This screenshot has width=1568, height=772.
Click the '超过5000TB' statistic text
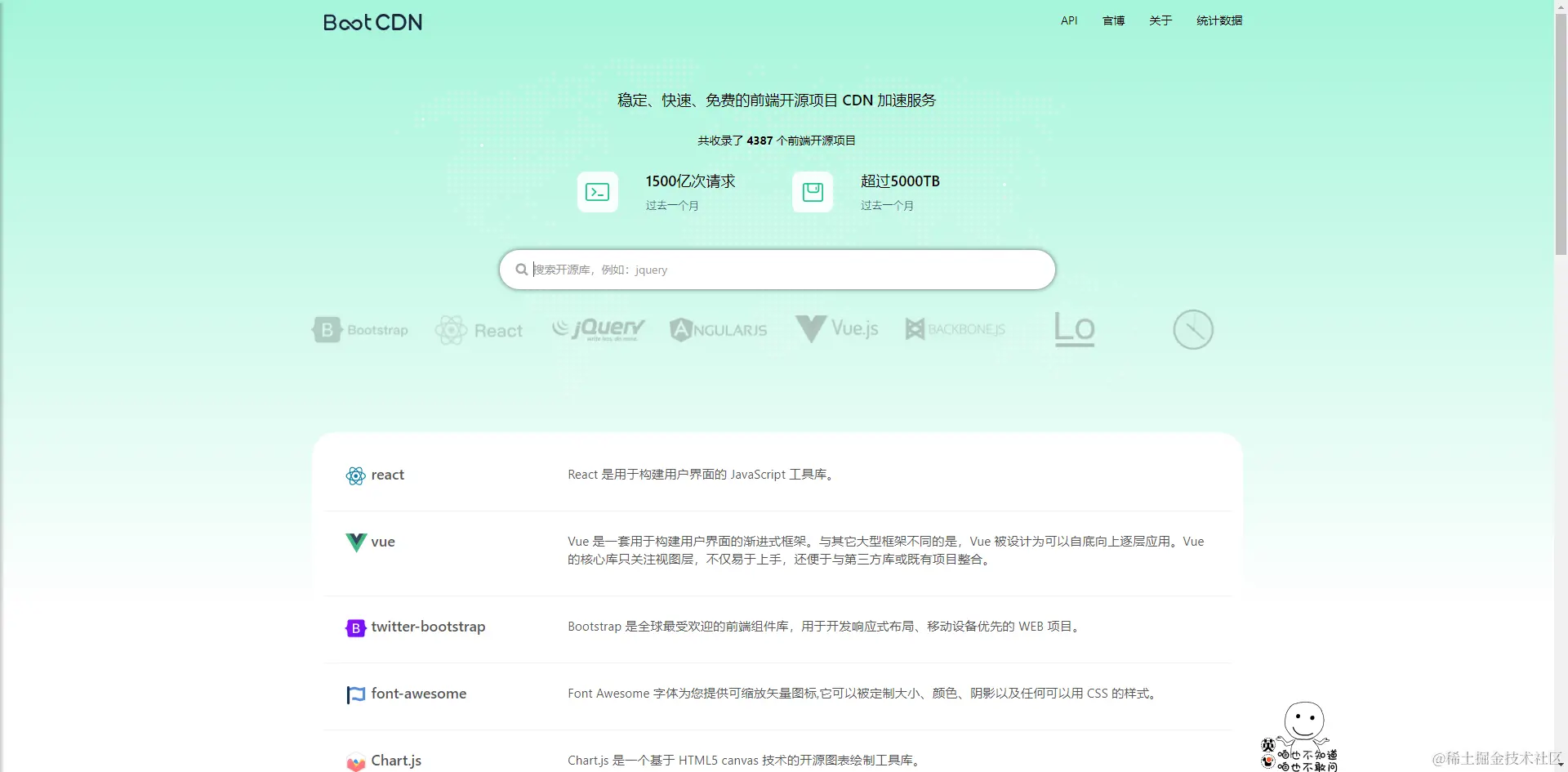900,181
